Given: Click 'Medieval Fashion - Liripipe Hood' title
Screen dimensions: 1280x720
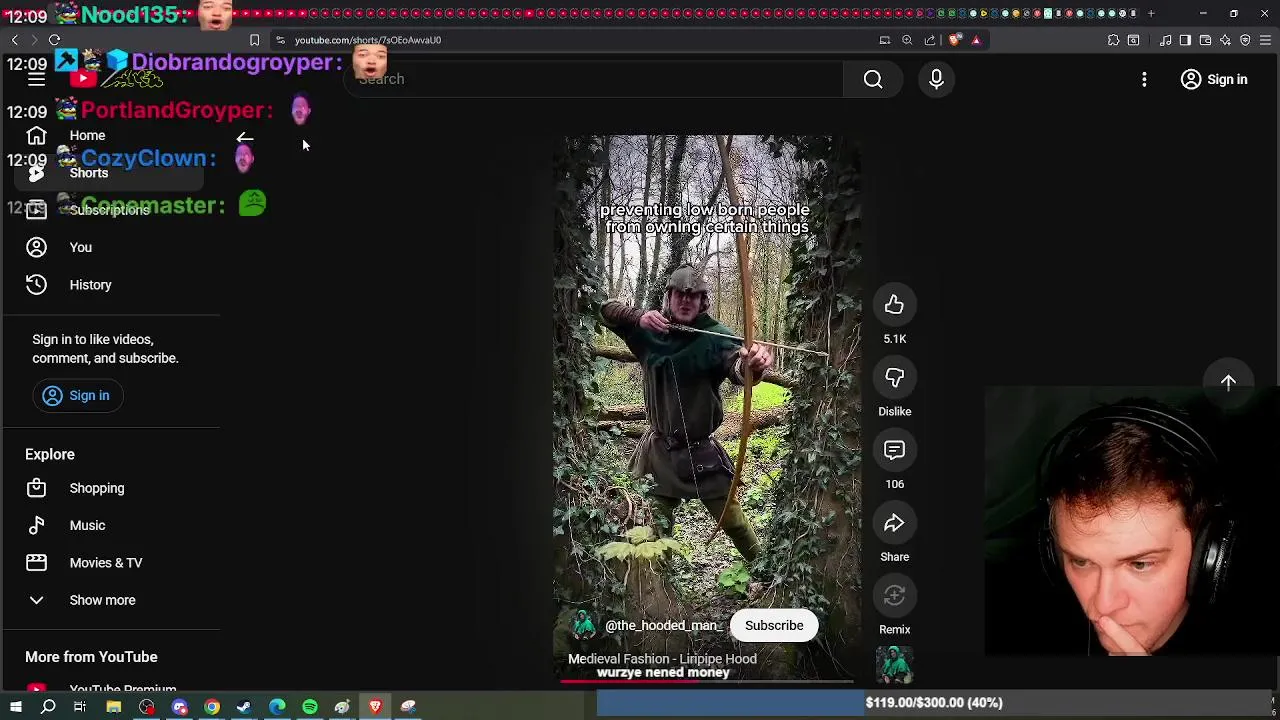Looking at the screenshot, I should [662, 659].
